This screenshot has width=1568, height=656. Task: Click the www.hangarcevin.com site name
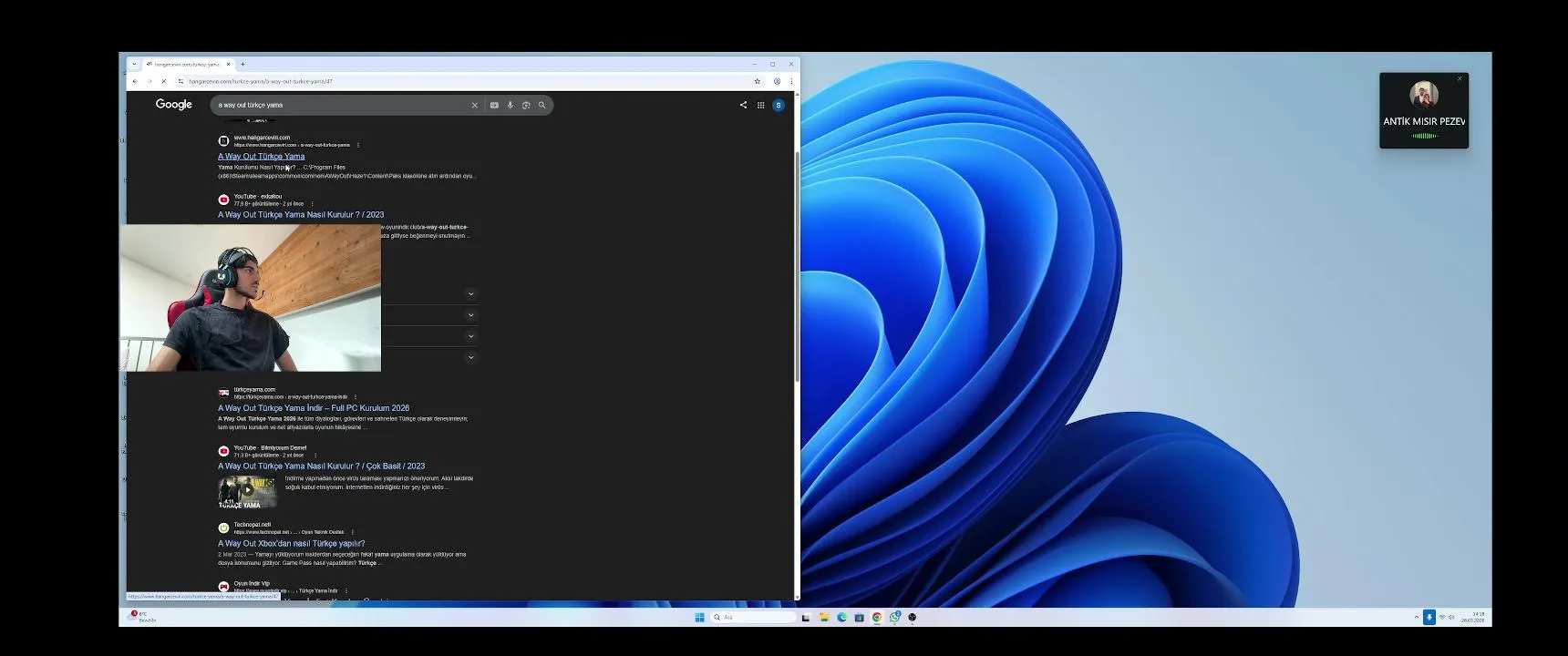click(x=262, y=138)
